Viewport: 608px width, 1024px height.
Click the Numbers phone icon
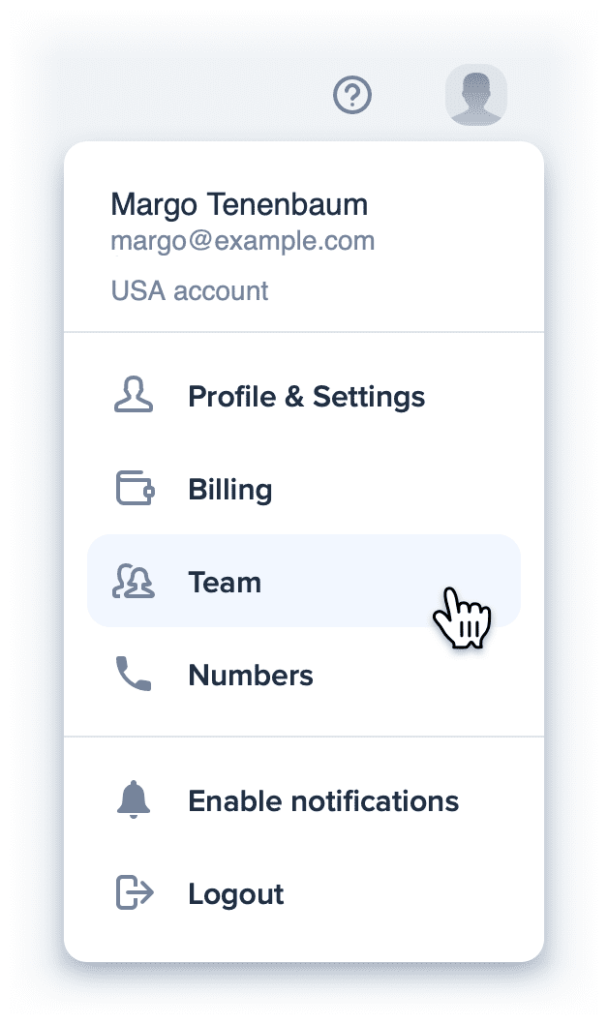coord(133,675)
